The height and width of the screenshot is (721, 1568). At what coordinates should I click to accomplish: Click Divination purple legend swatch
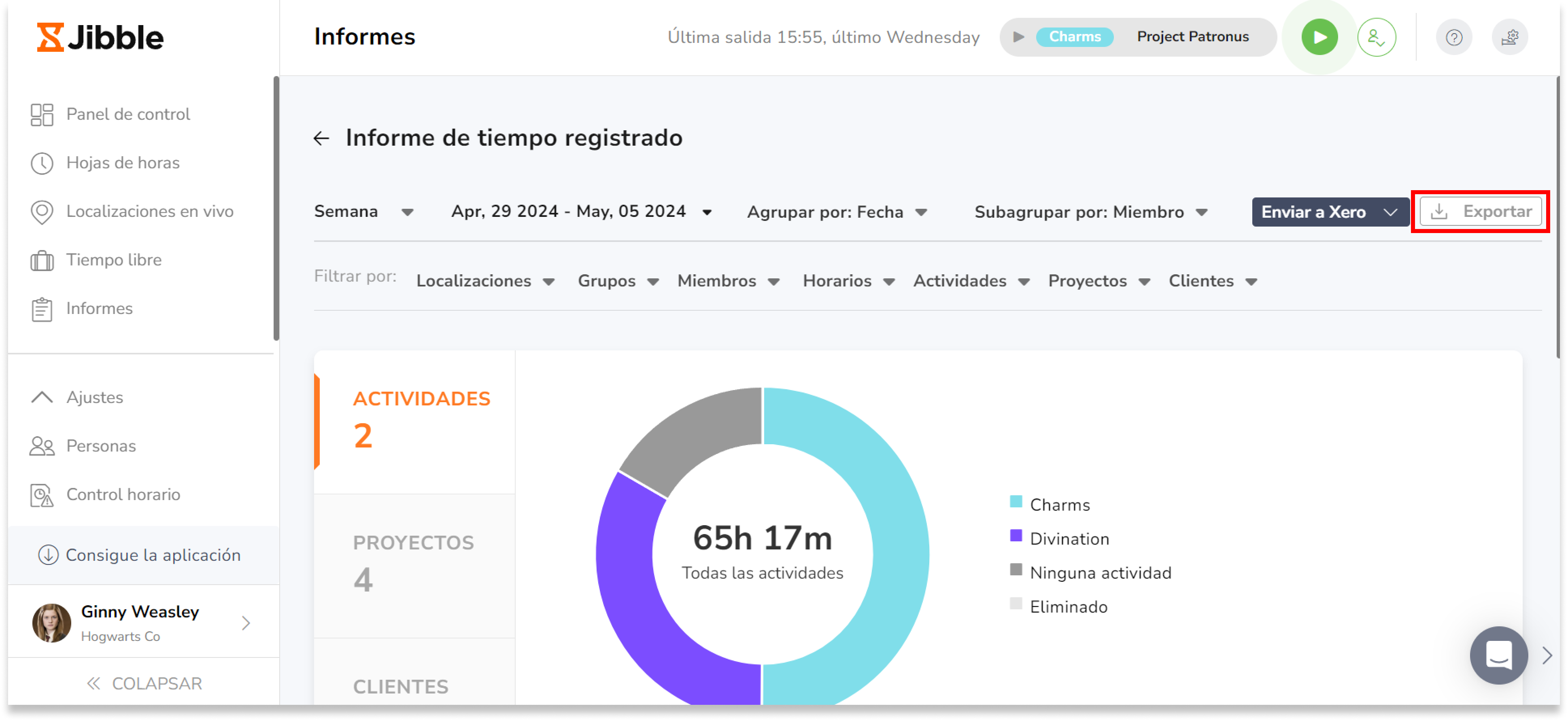[x=1016, y=536]
